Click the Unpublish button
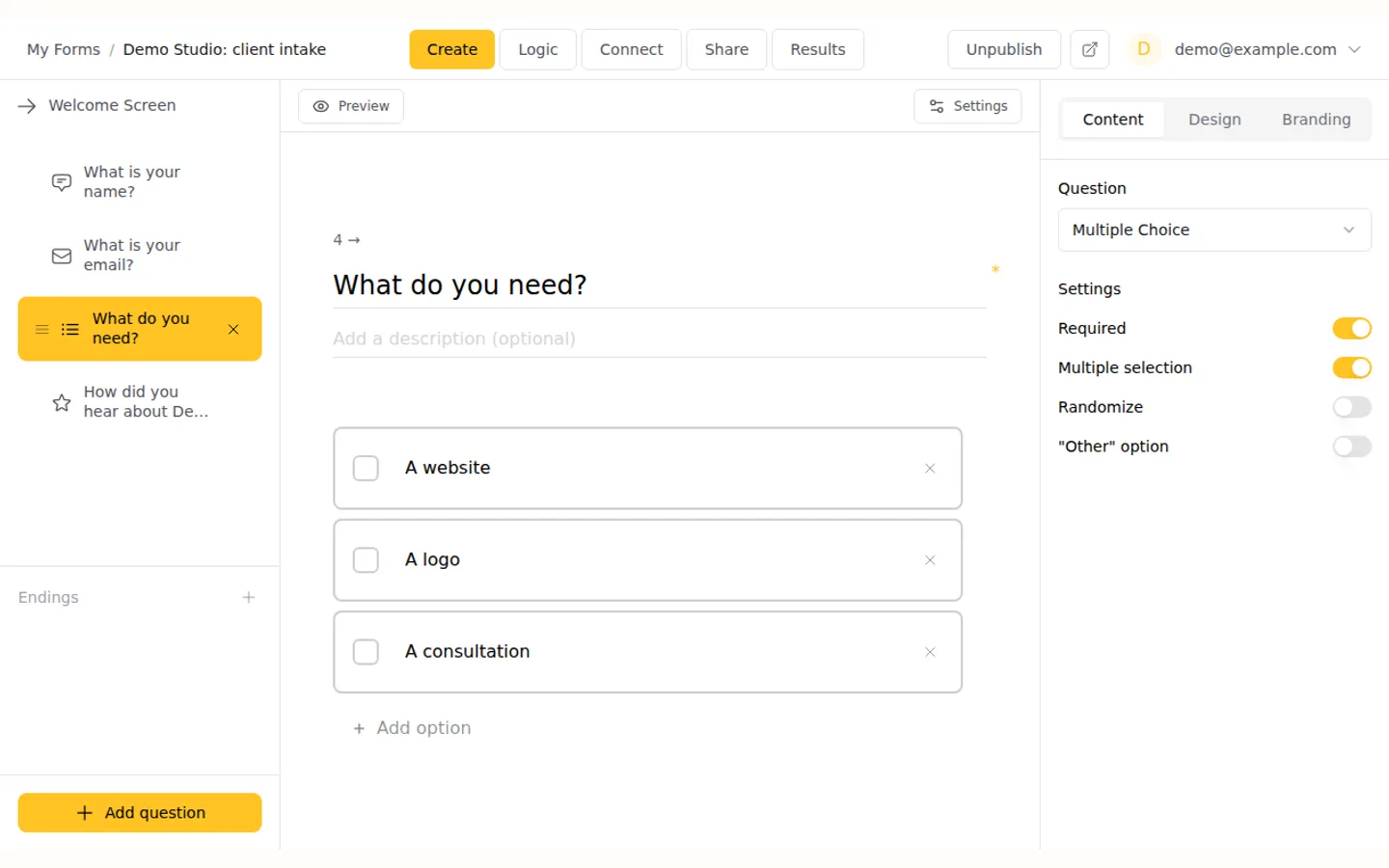The image size is (1389, 868). pos(1004,49)
